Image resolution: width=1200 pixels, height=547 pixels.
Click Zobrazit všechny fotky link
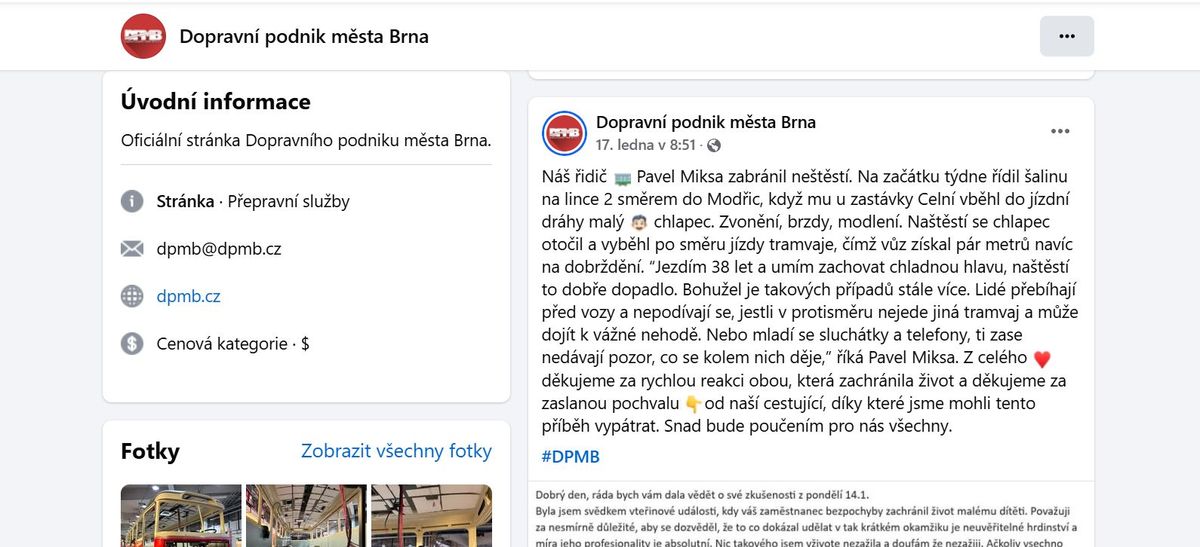pyautogui.click(x=396, y=451)
